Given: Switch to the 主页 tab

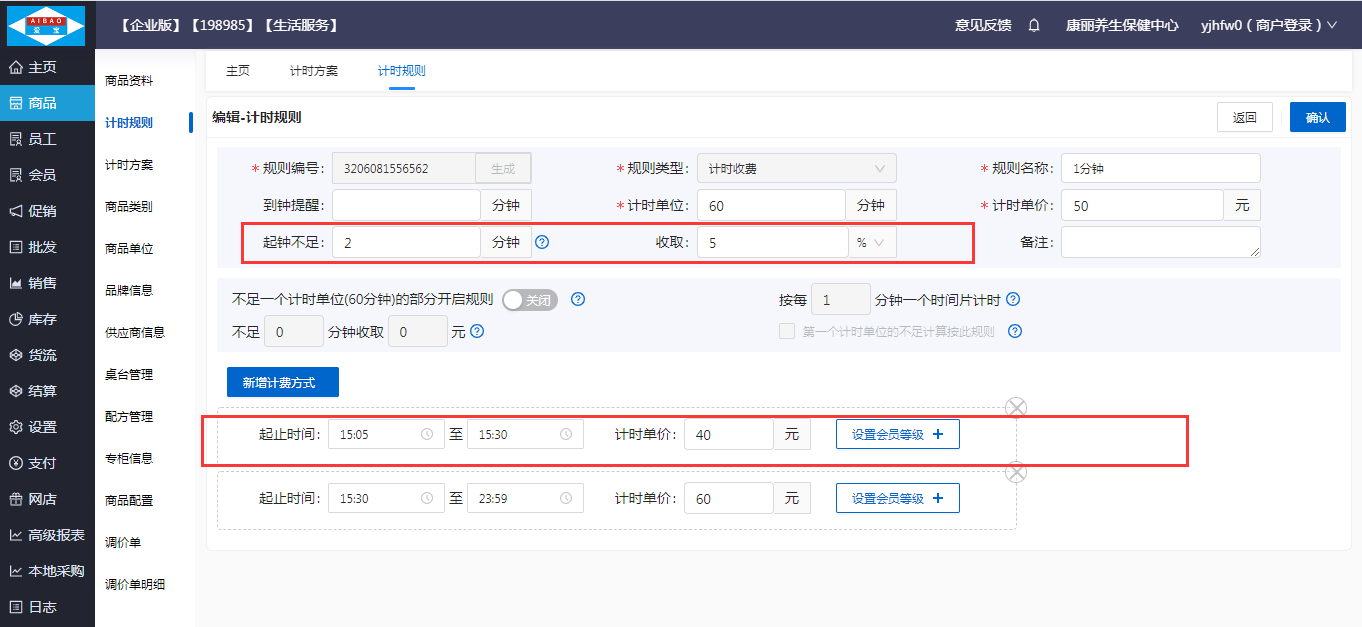Looking at the screenshot, I should tap(238, 71).
